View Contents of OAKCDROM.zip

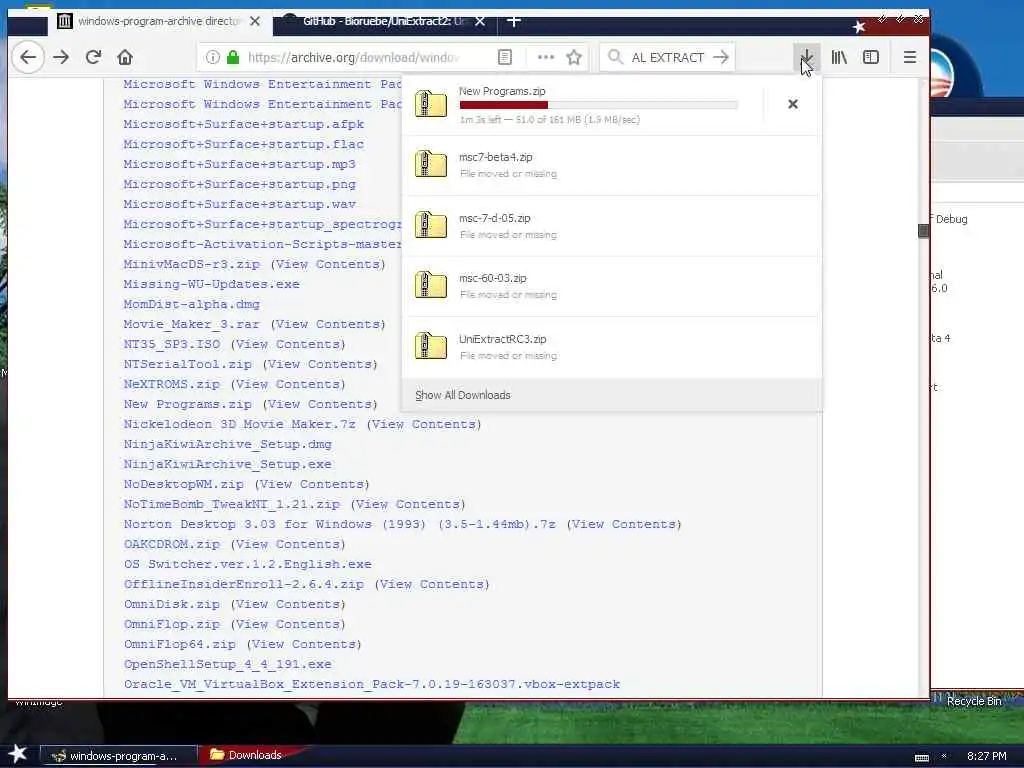288,544
